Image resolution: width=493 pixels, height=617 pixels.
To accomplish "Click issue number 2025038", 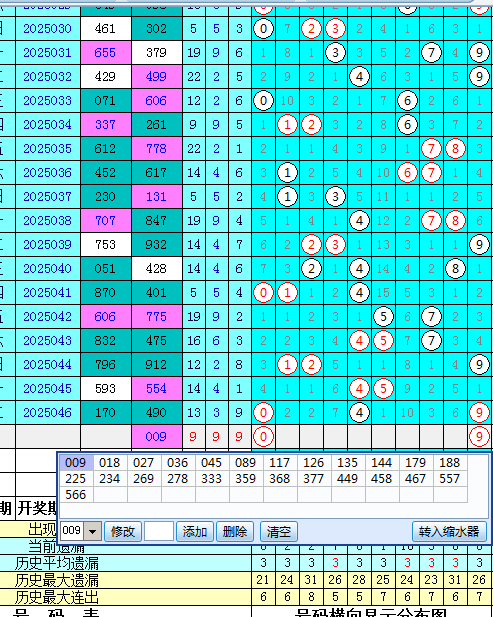I will click(x=48, y=221).
